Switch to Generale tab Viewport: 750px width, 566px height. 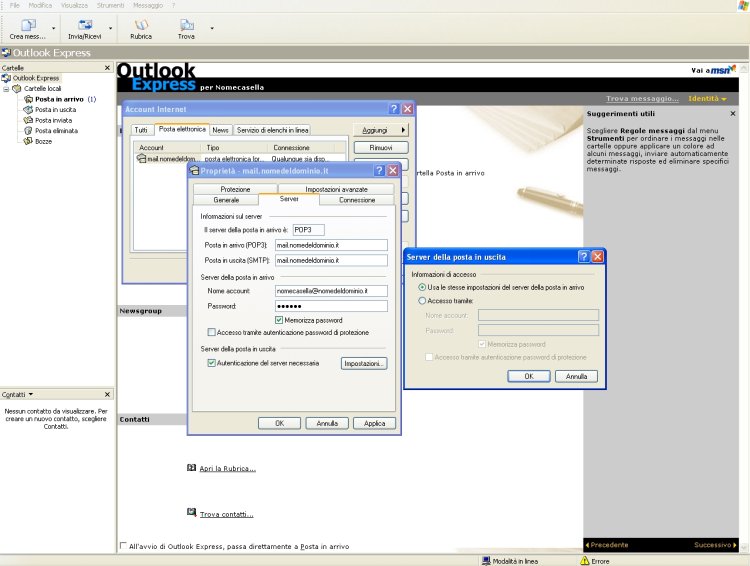pos(226,200)
